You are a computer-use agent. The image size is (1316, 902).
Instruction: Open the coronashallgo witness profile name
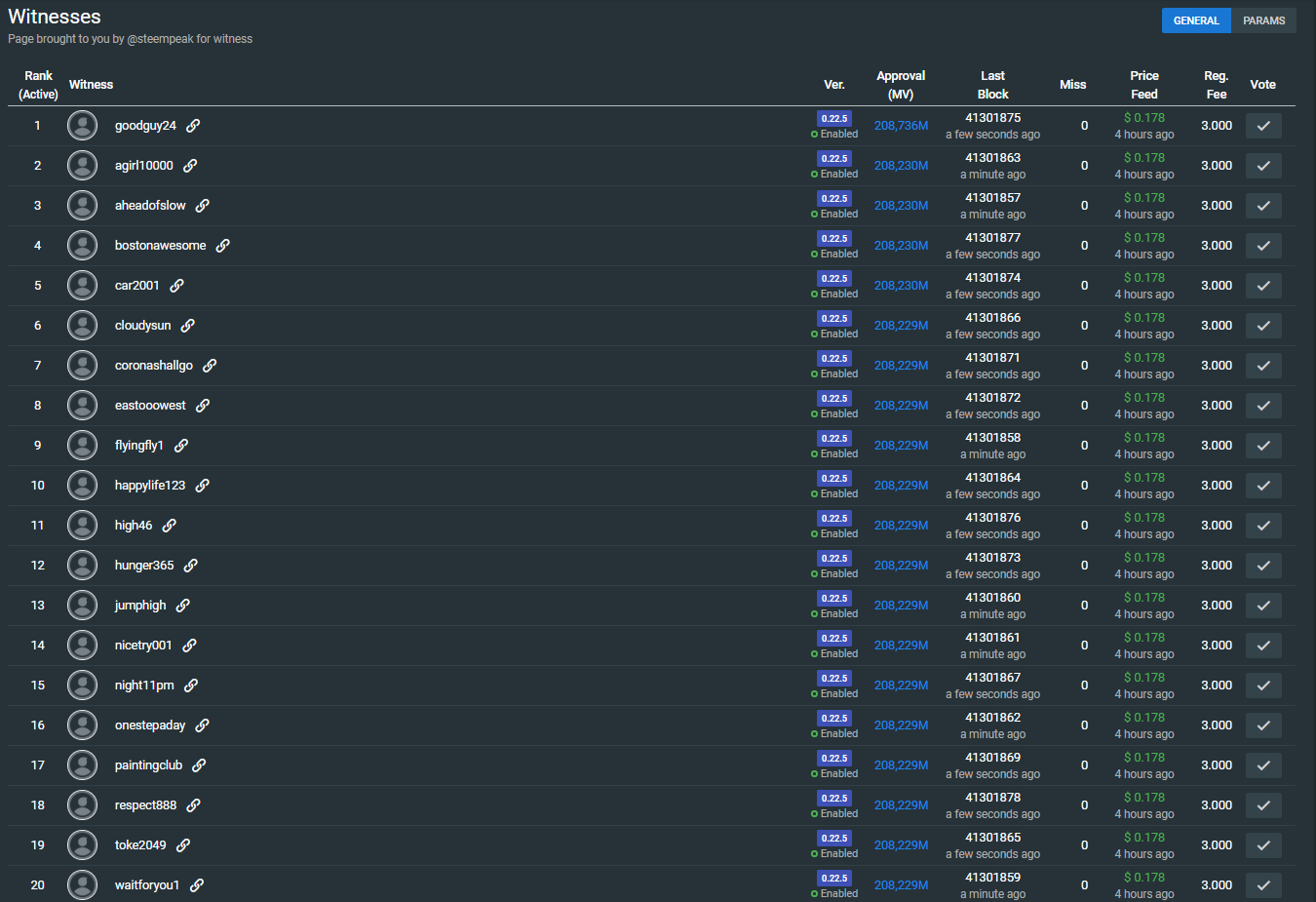coord(154,366)
